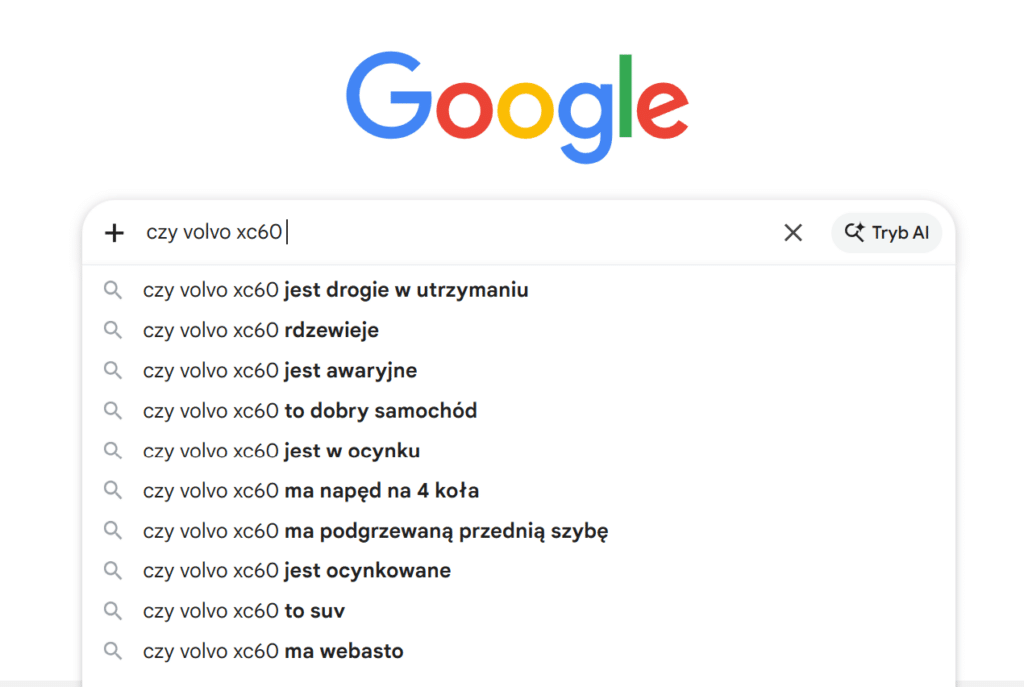Pick the 'to dobry samochód' suggestion

(x=310, y=410)
